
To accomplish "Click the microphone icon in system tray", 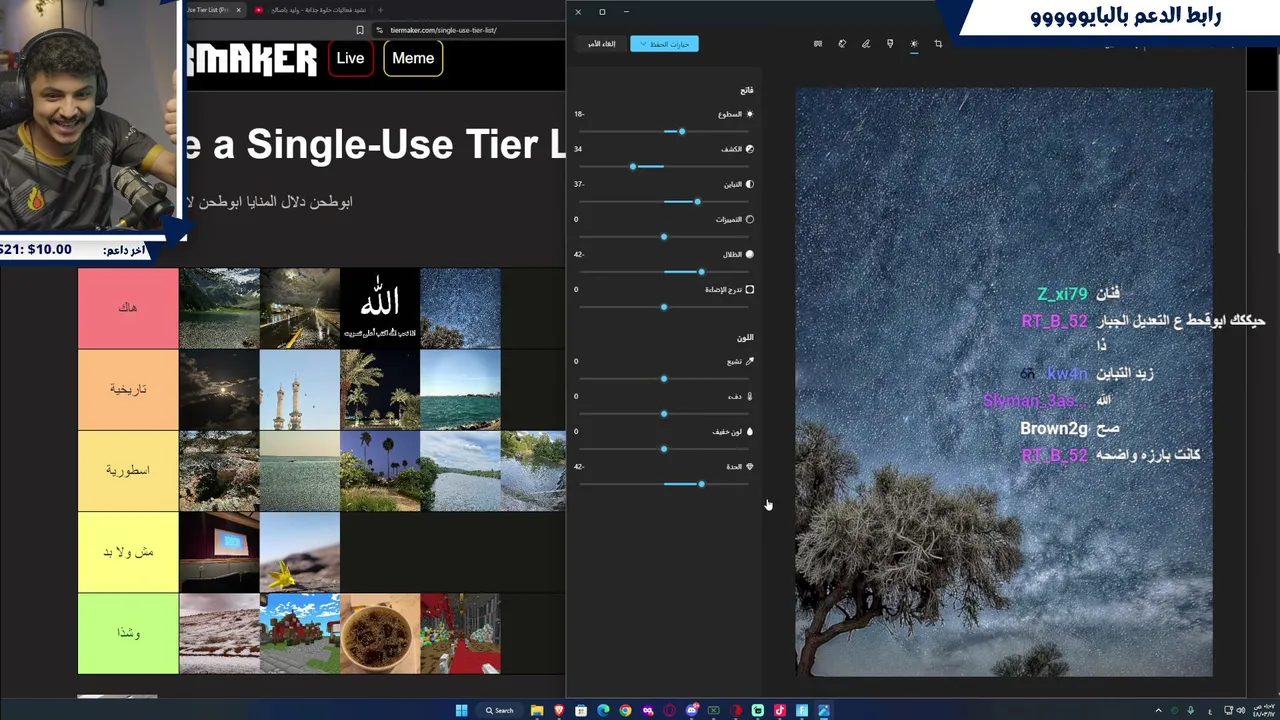I will tap(1190, 711).
